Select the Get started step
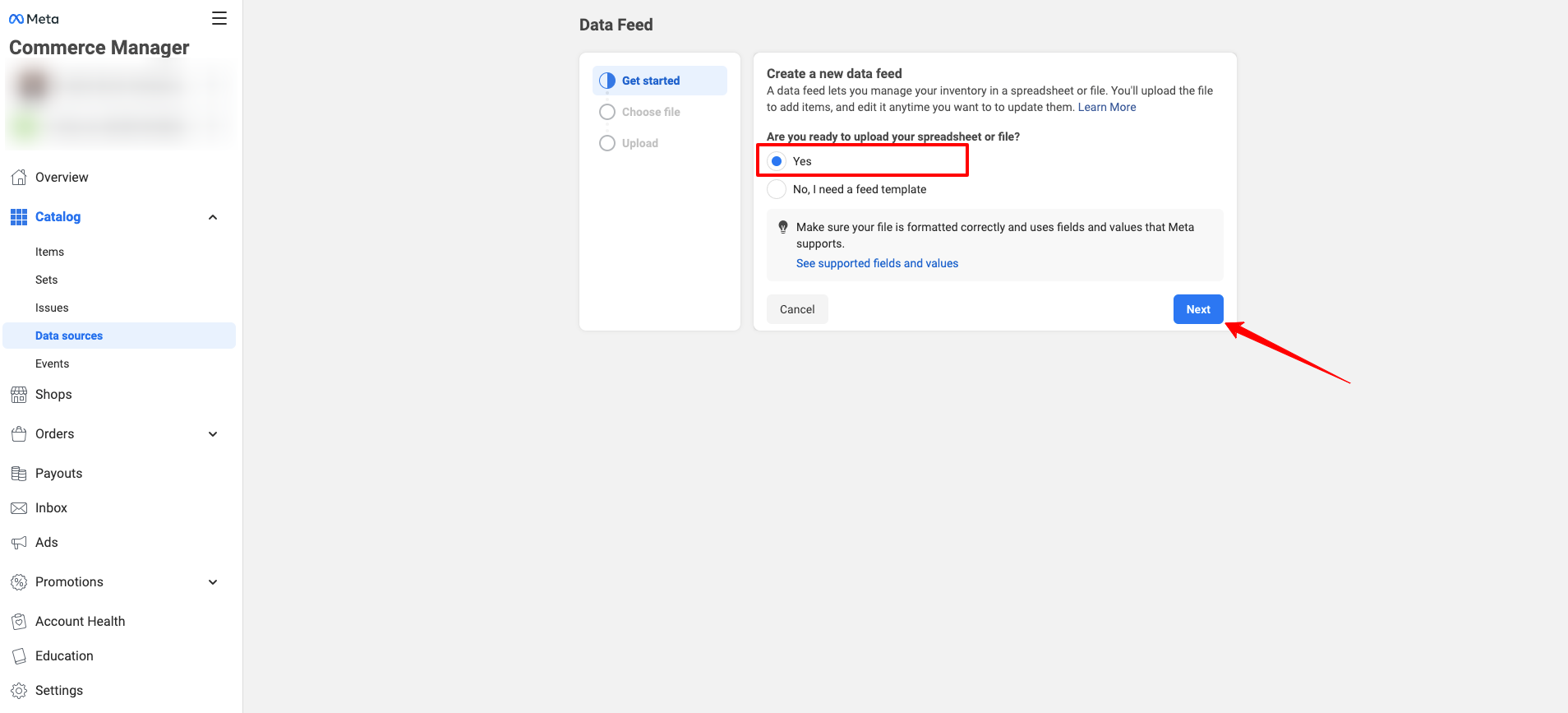 tap(650, 81)
